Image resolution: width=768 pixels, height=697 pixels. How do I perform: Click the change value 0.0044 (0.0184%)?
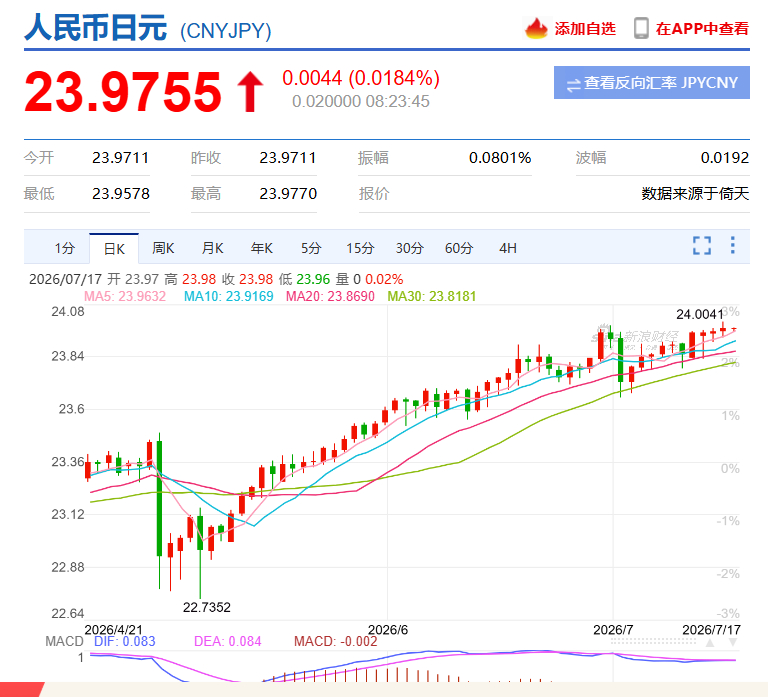click(361, 78)
